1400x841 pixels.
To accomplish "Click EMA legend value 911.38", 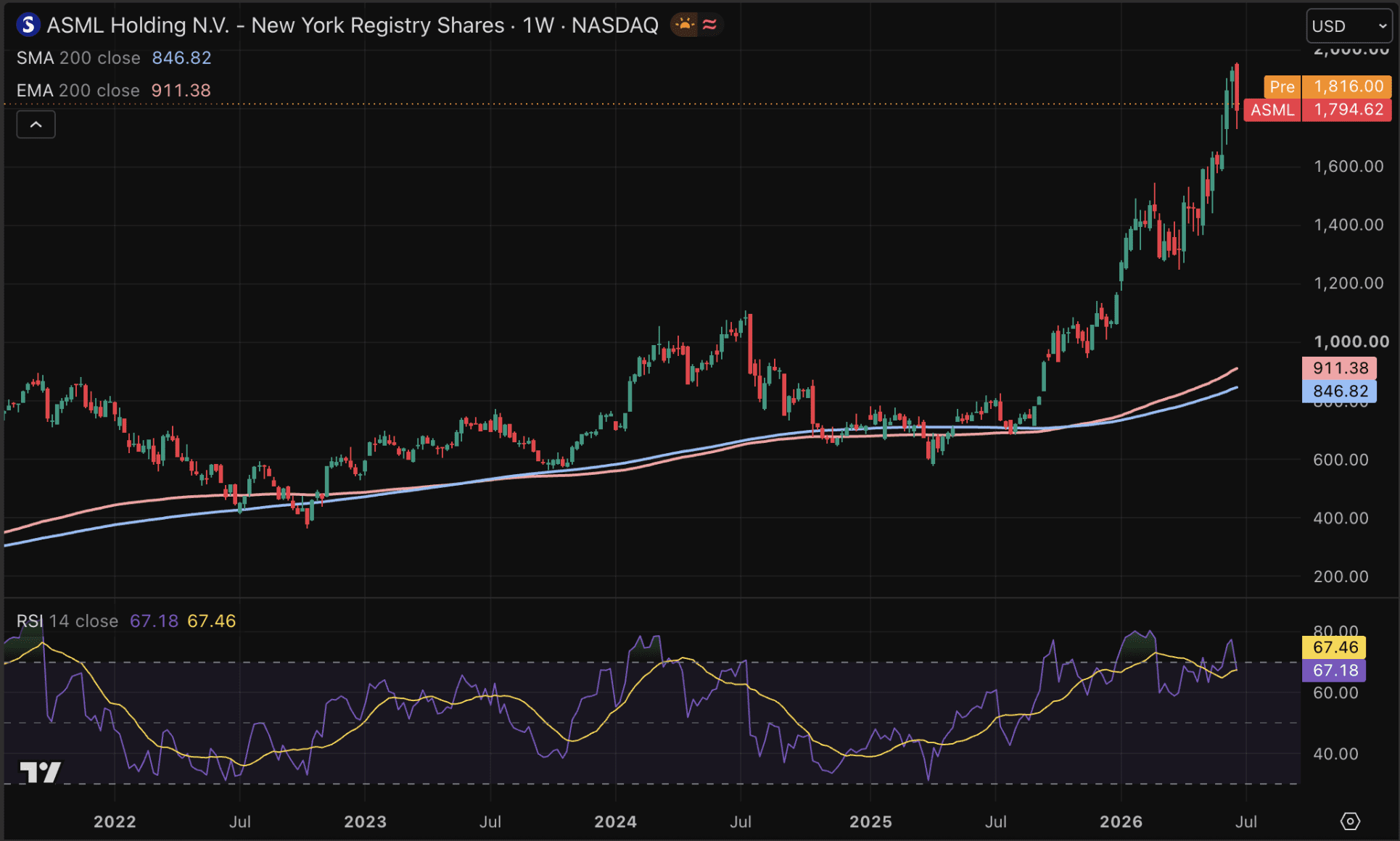I will point(181,91).
